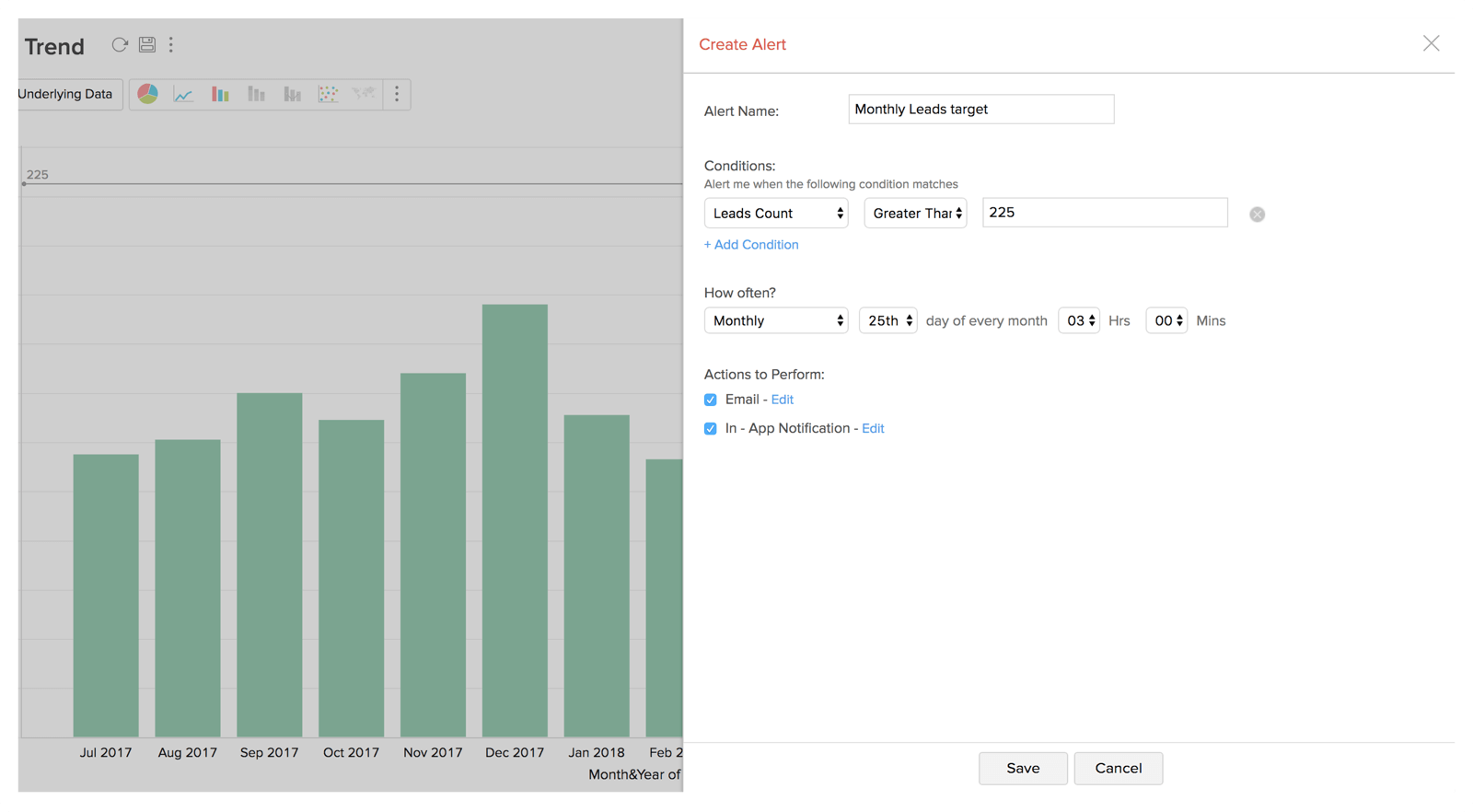Viewport: 1473px width, 812px height.
Task: Switch to line chart view
Action: (183, 94)
